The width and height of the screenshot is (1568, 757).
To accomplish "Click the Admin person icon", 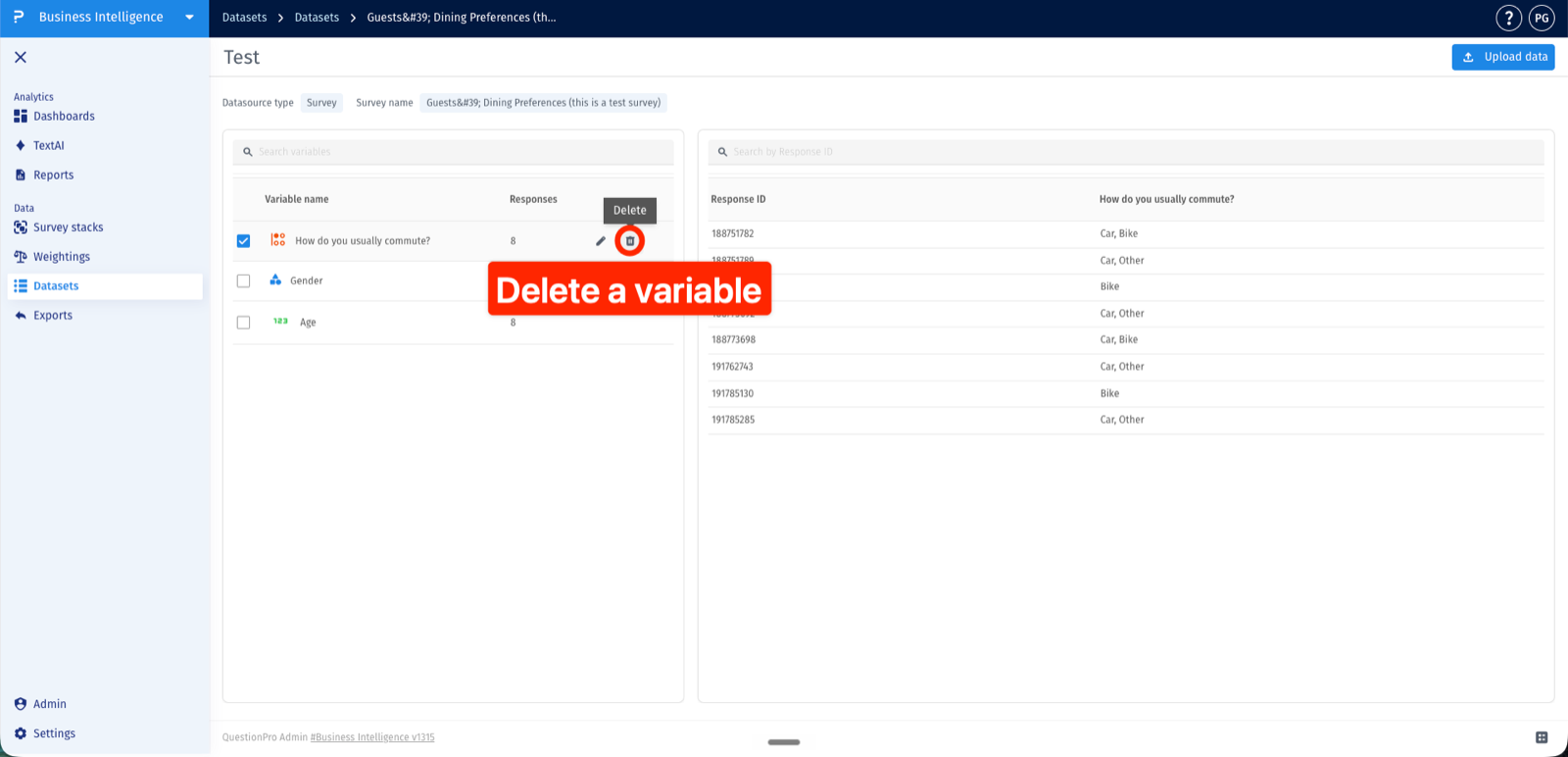I will pos(21,704).
